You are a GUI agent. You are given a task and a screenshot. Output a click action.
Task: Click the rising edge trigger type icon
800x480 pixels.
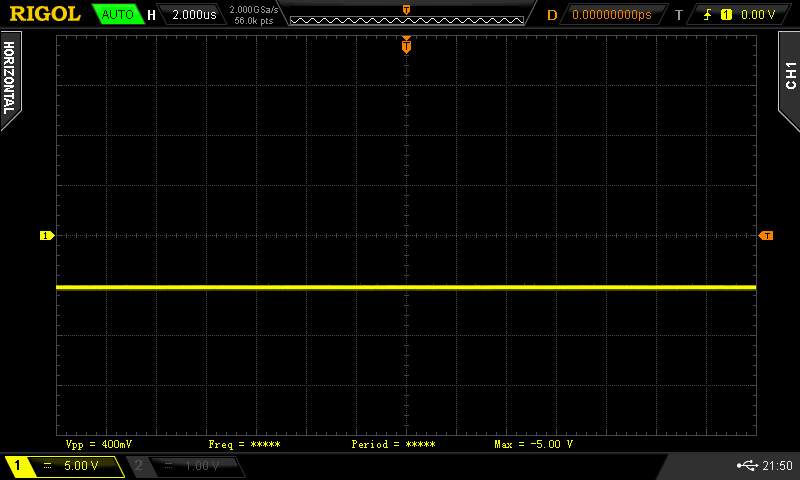(708, 15)
